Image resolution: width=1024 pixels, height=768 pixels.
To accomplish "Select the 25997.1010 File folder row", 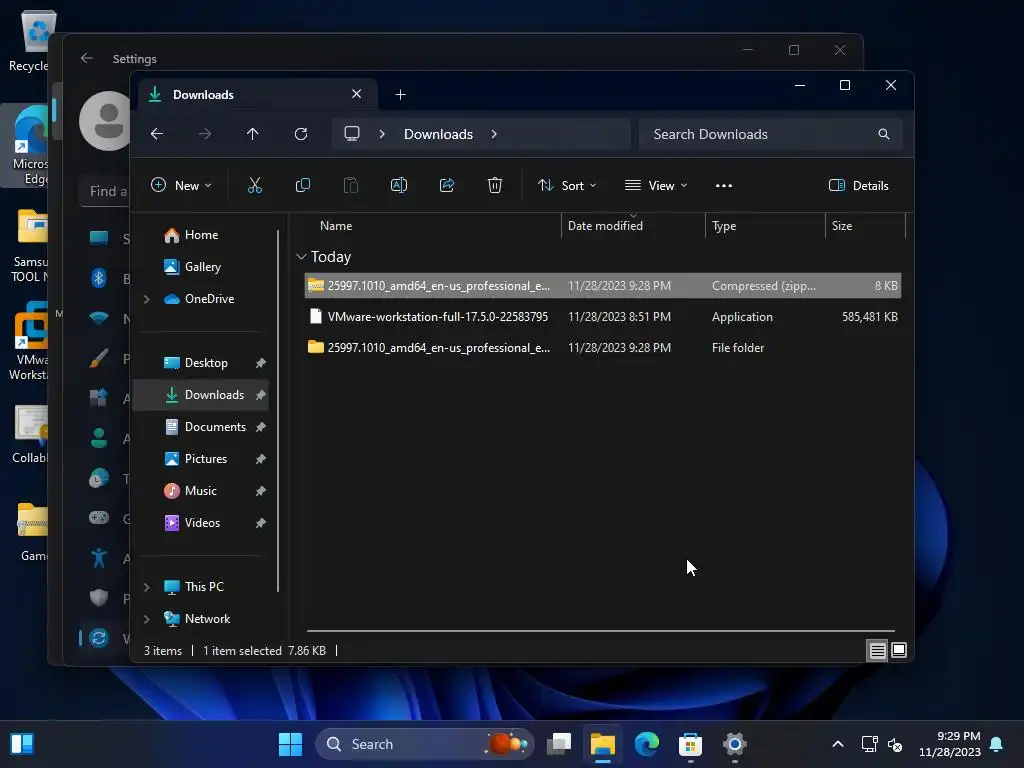I will [602, 348].
